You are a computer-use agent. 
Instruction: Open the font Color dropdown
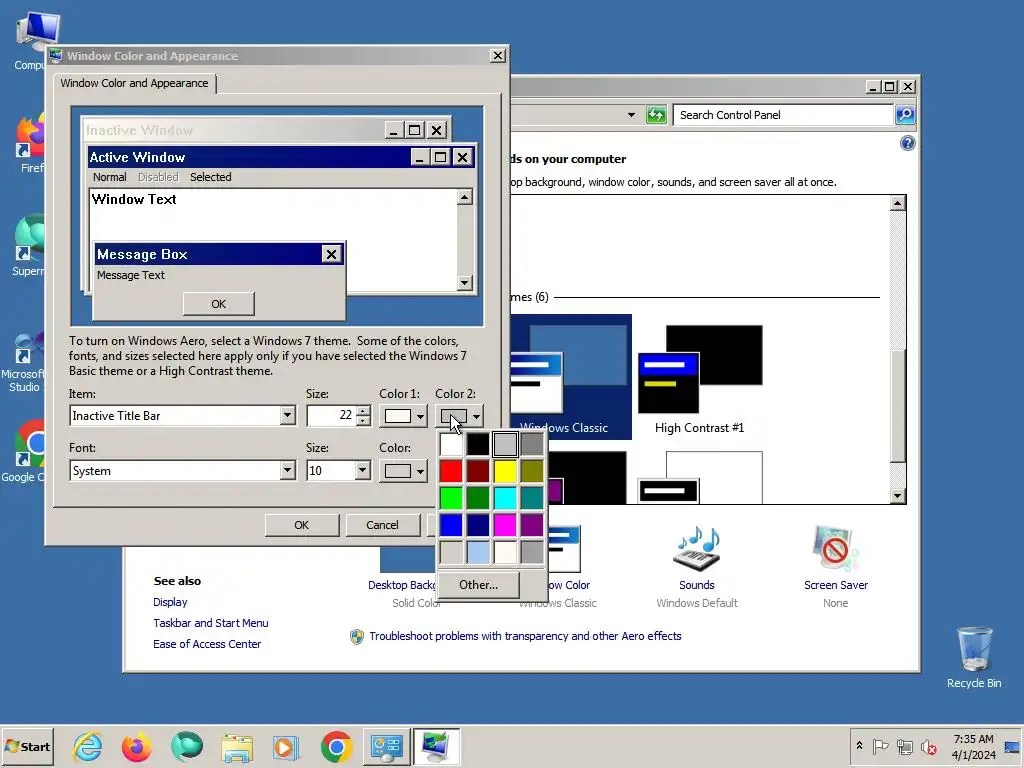tap(403, 471)
